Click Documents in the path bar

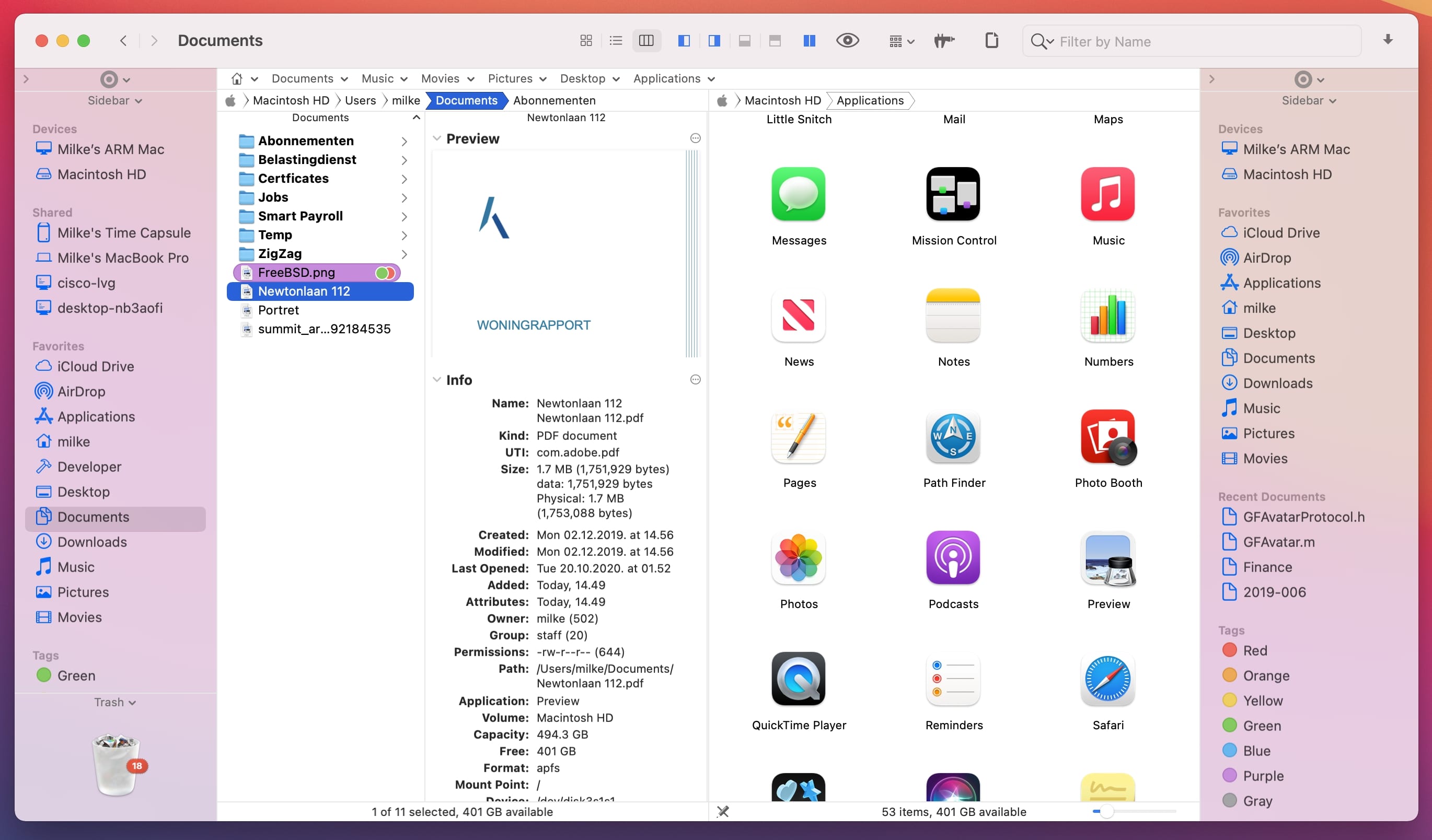click(466, 100)
